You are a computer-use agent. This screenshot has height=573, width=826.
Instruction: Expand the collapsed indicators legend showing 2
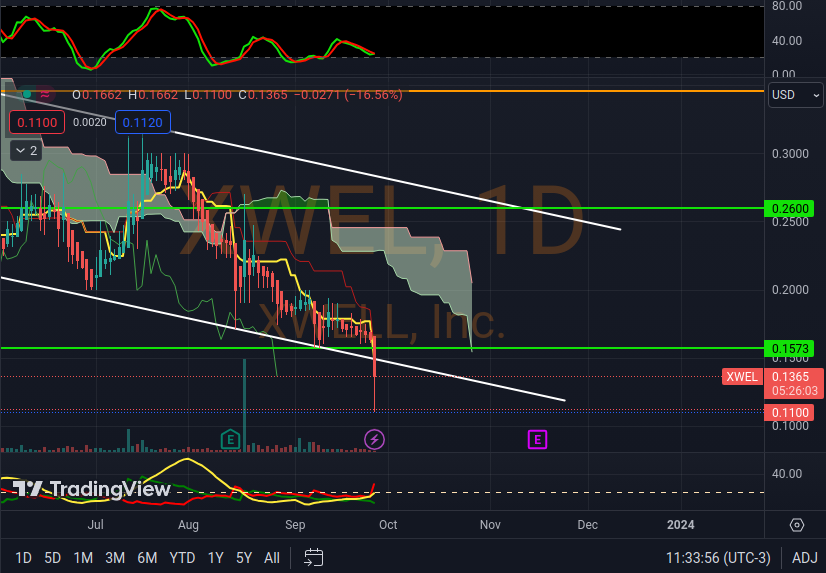coord(26,151)
